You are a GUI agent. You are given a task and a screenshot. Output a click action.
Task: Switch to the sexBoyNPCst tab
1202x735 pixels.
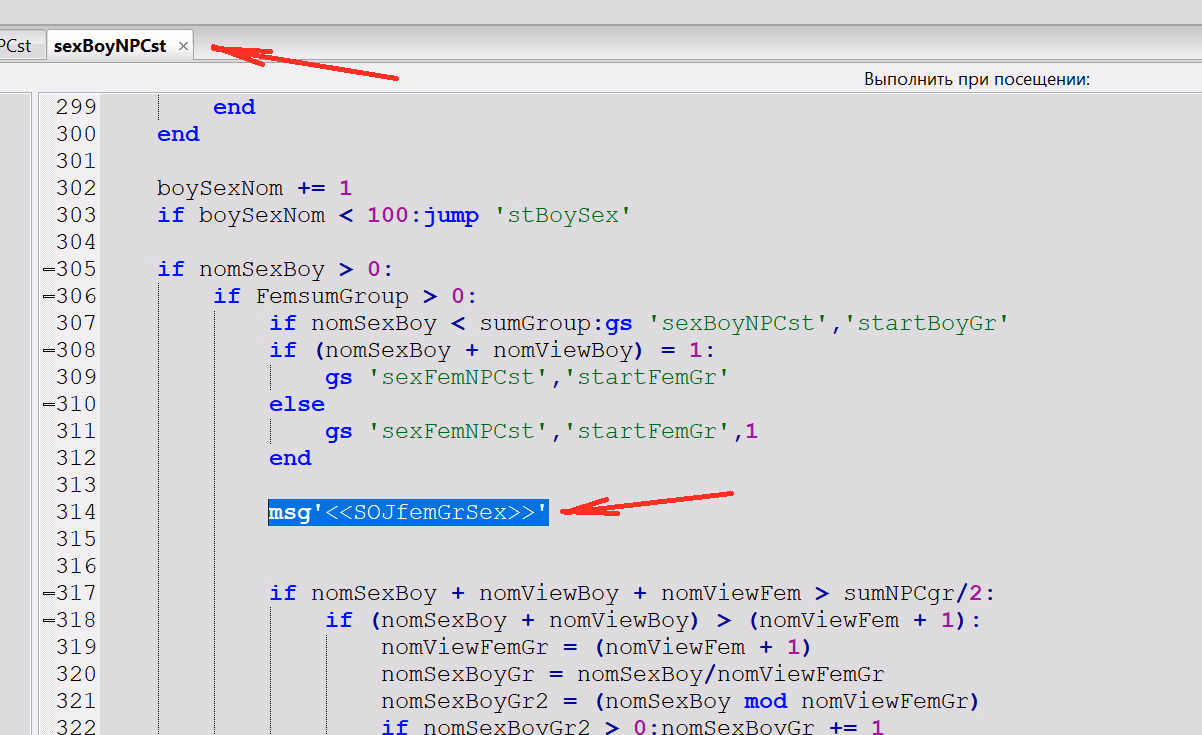point(110,46)
